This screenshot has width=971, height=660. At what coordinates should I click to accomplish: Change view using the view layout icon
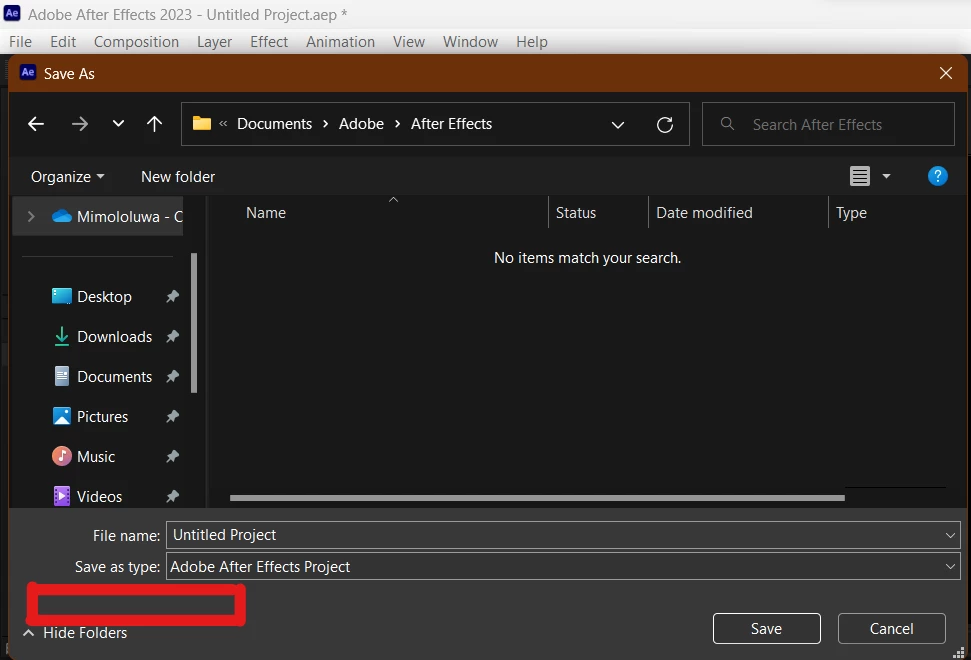(x=860, y=176)
